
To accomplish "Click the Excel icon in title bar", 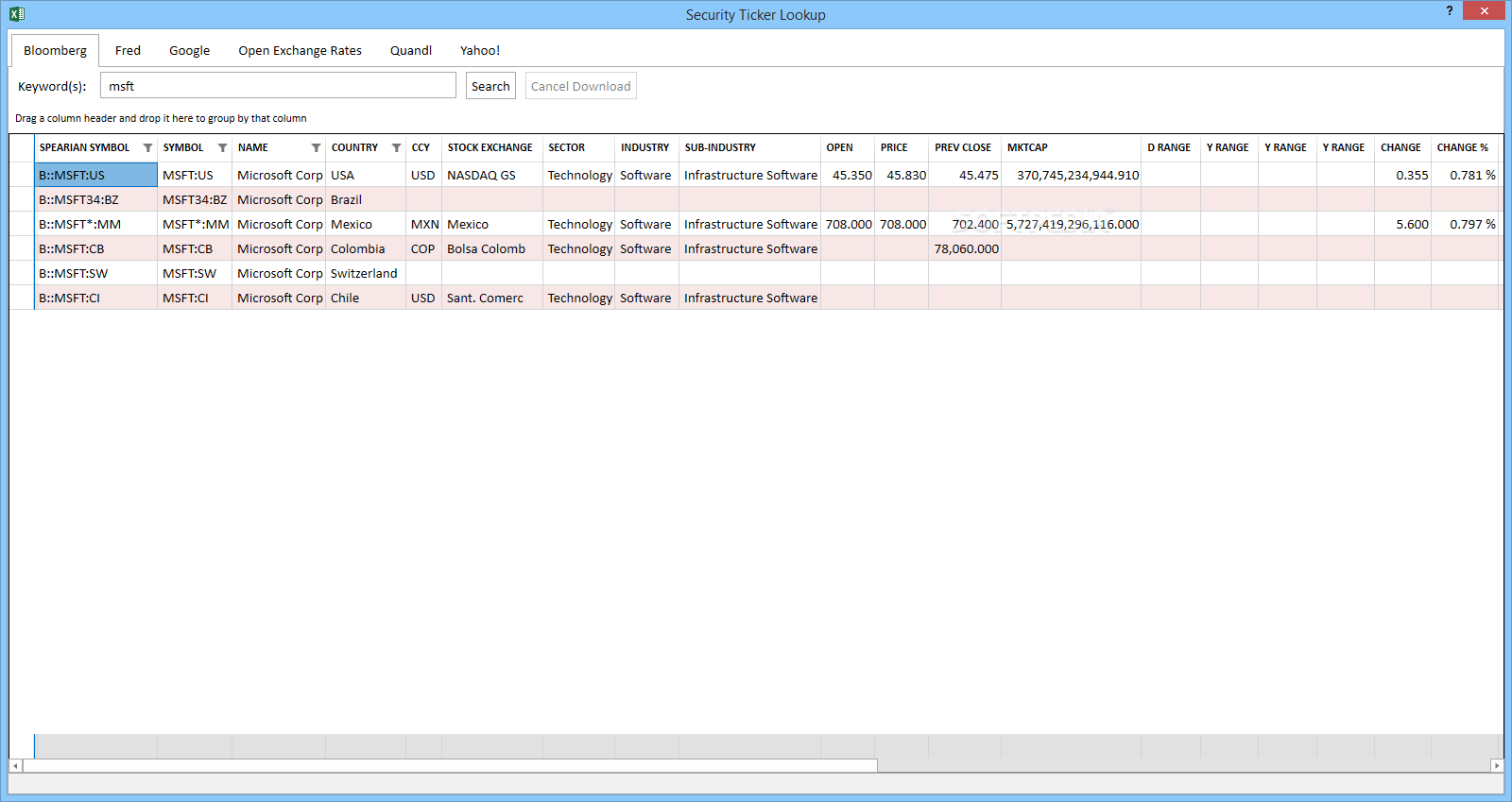I will 17,13.
